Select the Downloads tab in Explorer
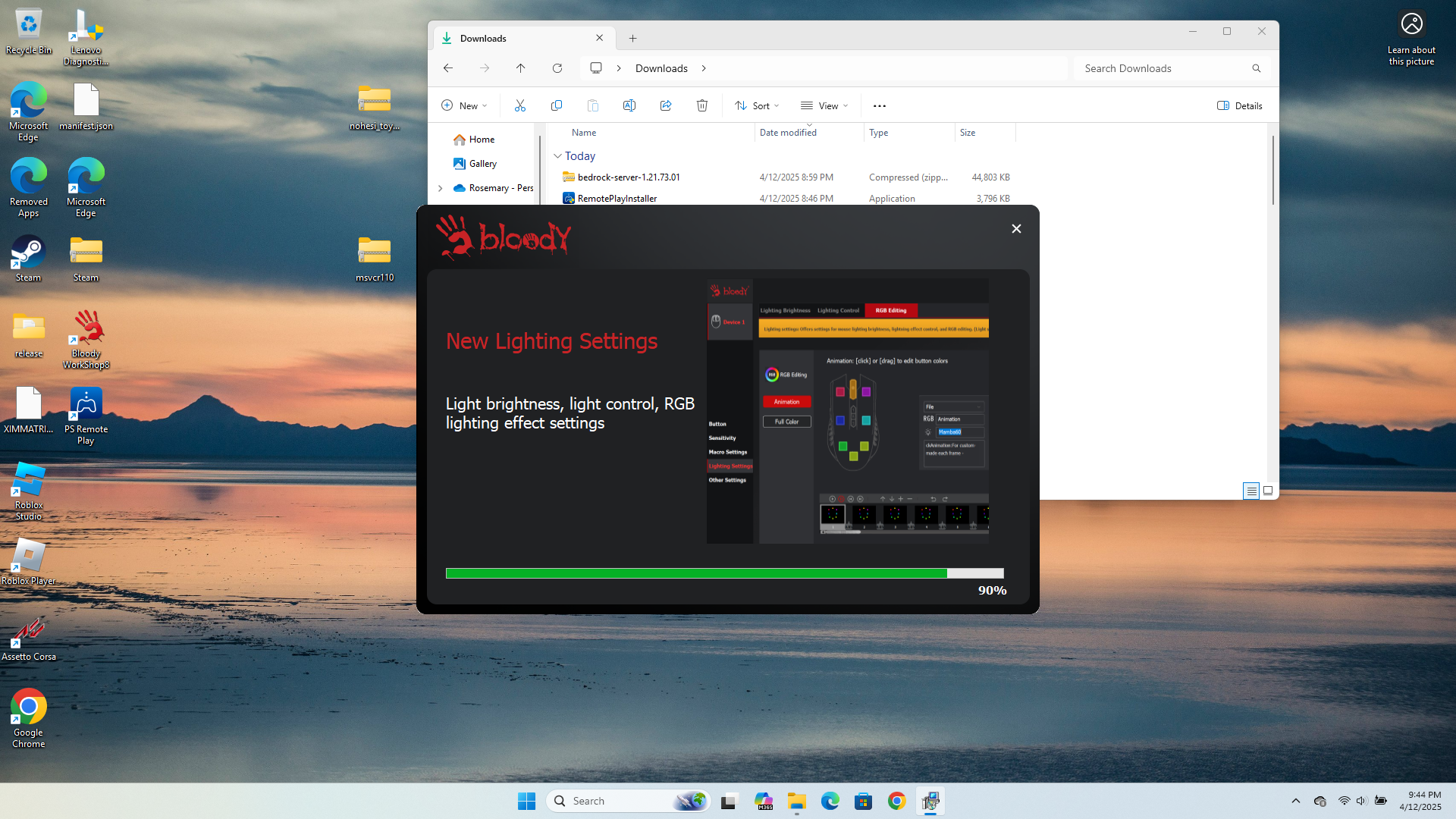This screenshot has width=1456, height=819. [x=523, y=38]
